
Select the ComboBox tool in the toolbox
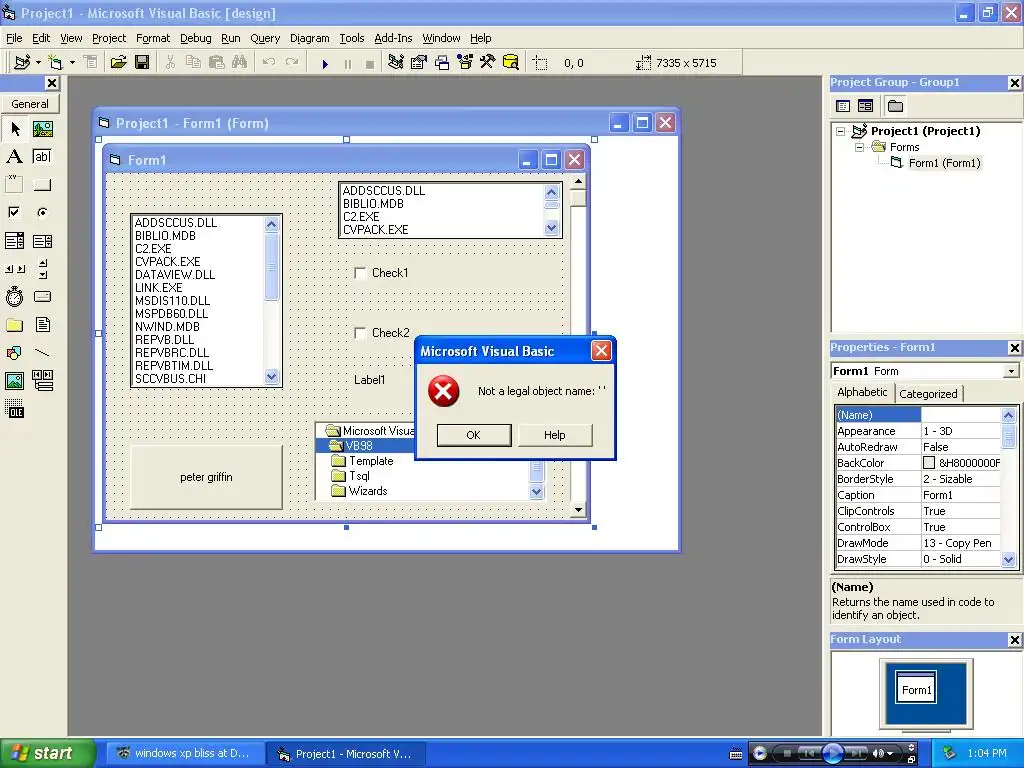(14, 241)
